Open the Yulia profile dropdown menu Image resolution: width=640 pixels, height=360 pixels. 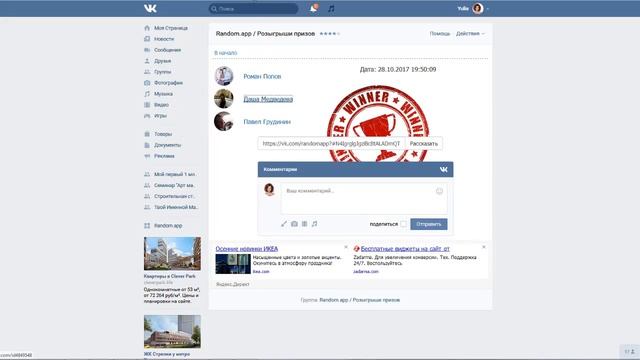(x=473, y=8)
